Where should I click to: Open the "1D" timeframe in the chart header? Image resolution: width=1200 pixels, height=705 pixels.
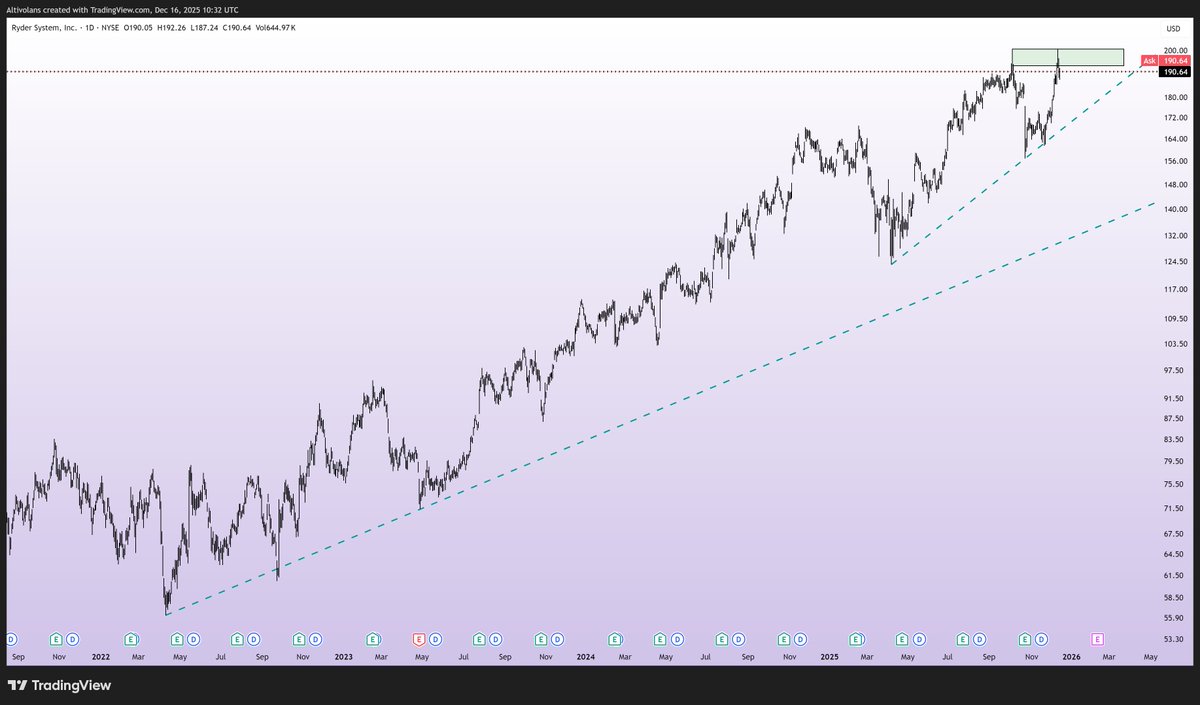[x=91, y=29]
